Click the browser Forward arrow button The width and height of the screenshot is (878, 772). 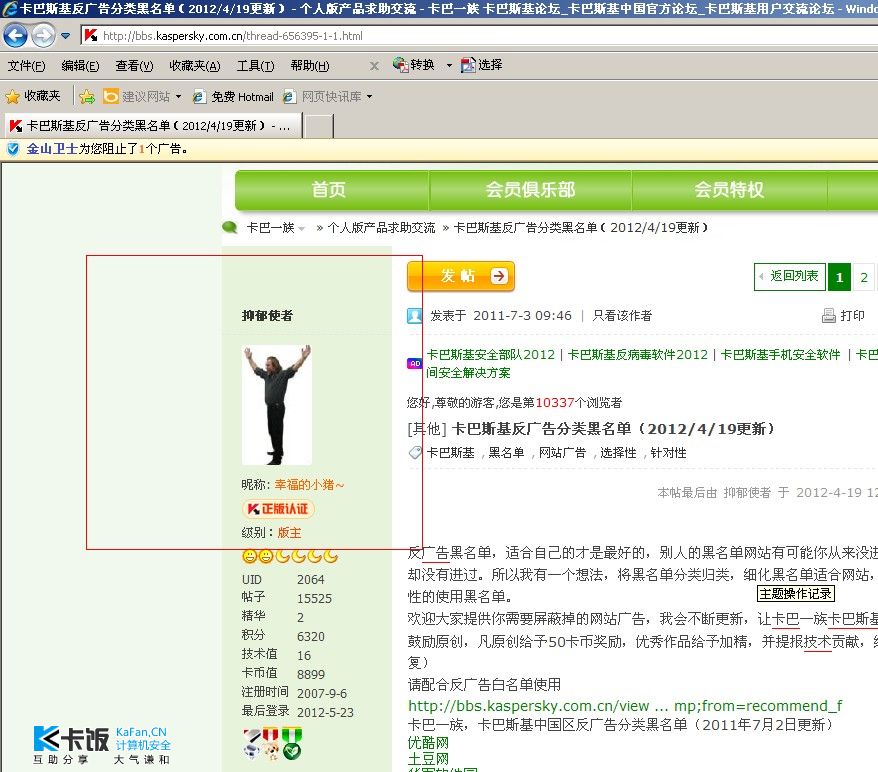coord(43,36)
